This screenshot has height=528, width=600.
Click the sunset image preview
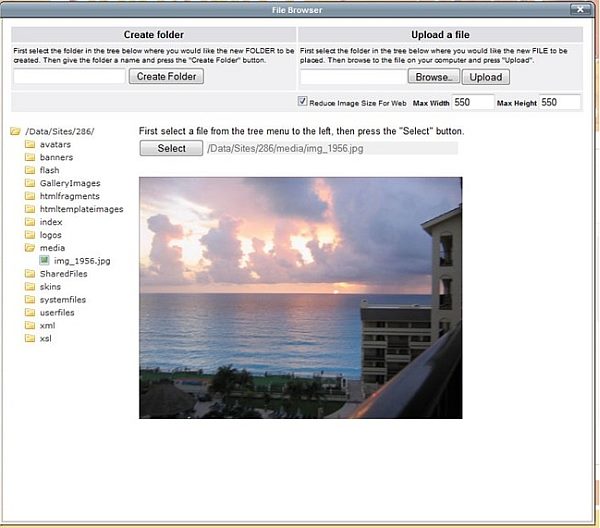300,297
